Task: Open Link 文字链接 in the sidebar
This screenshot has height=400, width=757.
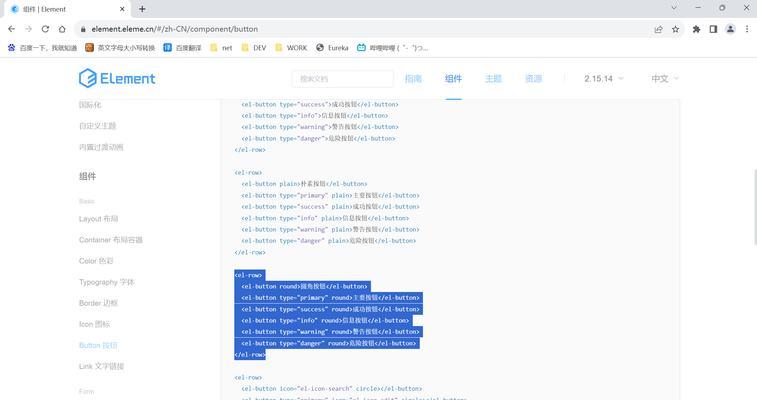Action: [101, 367]
